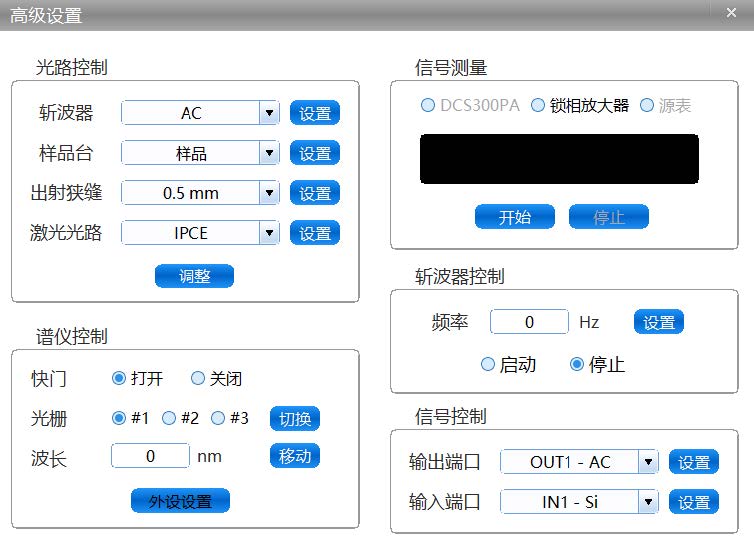Click into the 频率 Hz input field

click(529, 322)
